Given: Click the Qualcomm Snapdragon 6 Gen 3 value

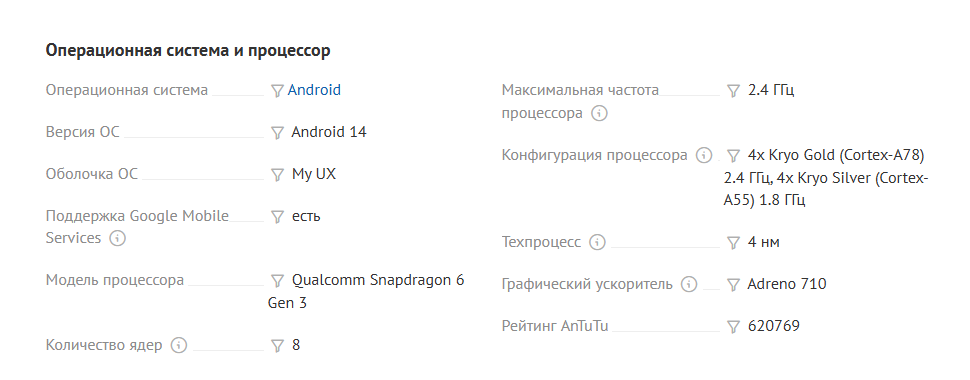Looking at the screenshot, I should pos(366,291).
